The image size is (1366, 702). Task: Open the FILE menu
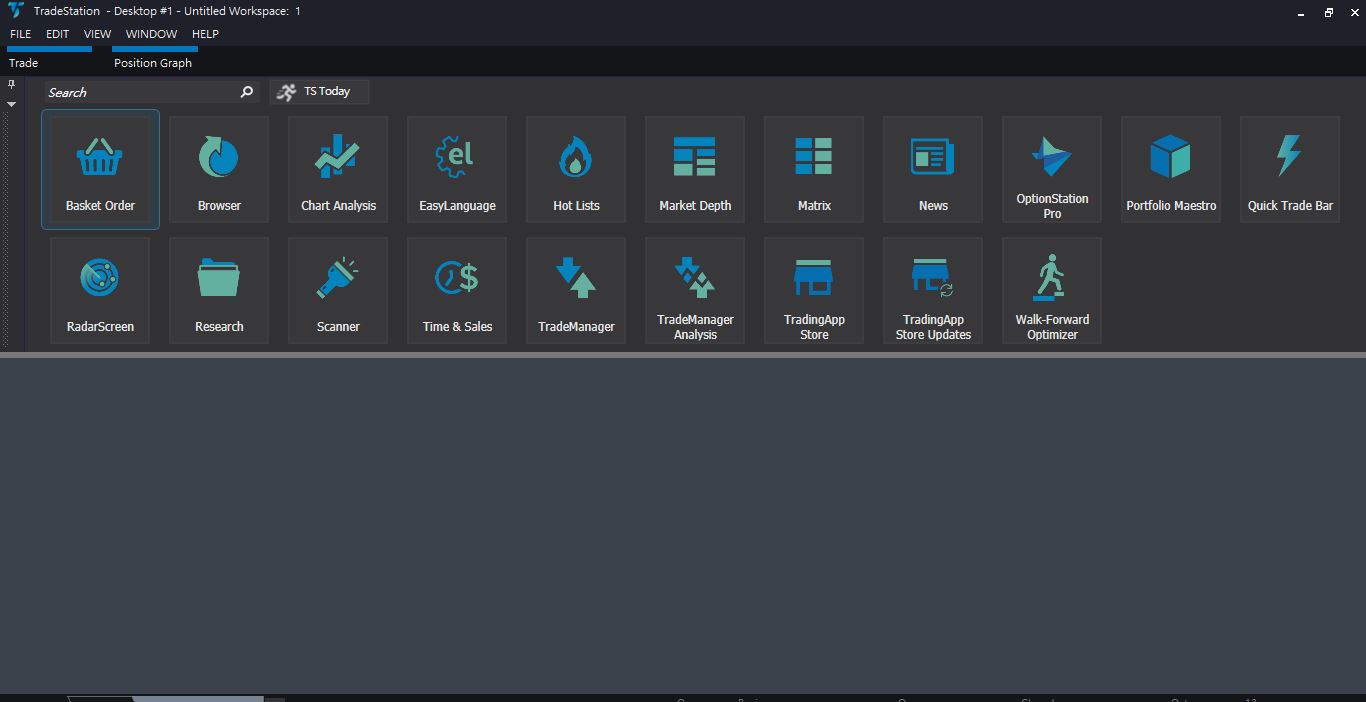click(x=20, y=34)
